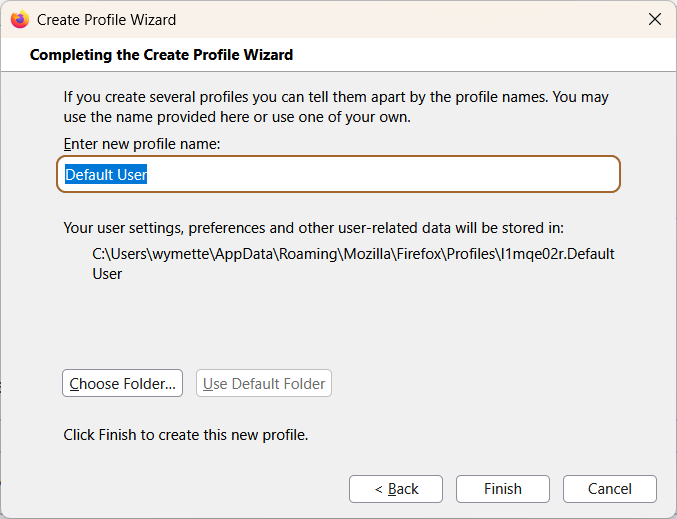
Task: Click Finish to create the profile
Action: click(x=503, y=489)
